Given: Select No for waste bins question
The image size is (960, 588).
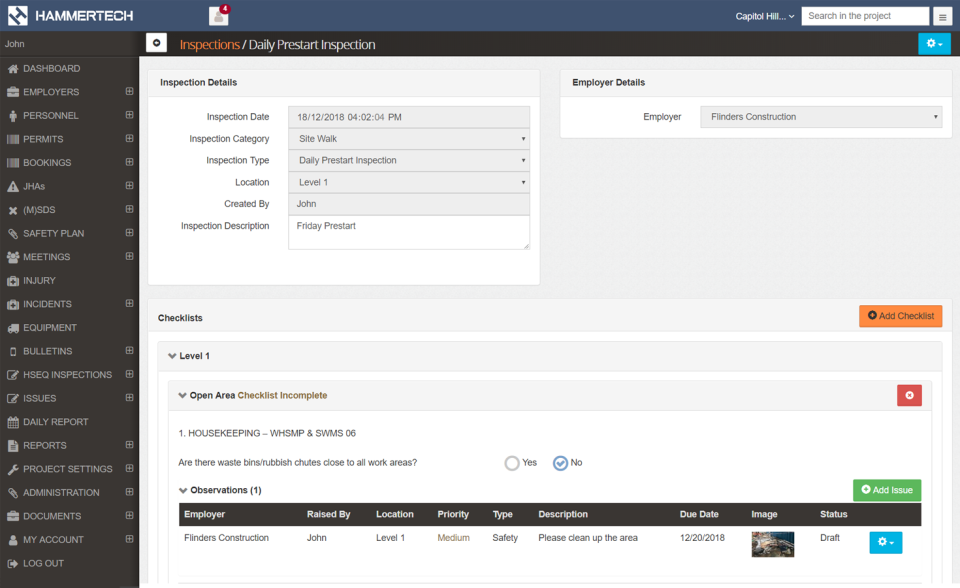Looking at the screenshot, I should tap(560, 463).
